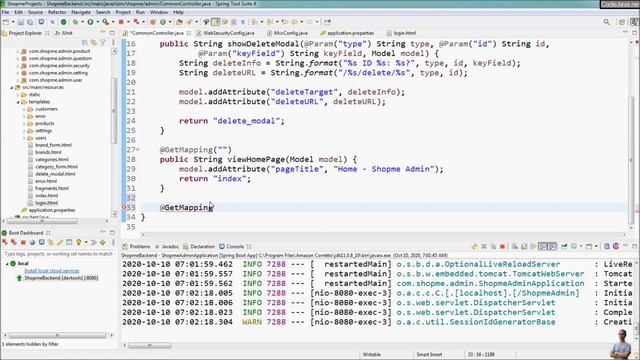
Task: Click Remove Launch X icon in Console
Action: pos(484,247)
